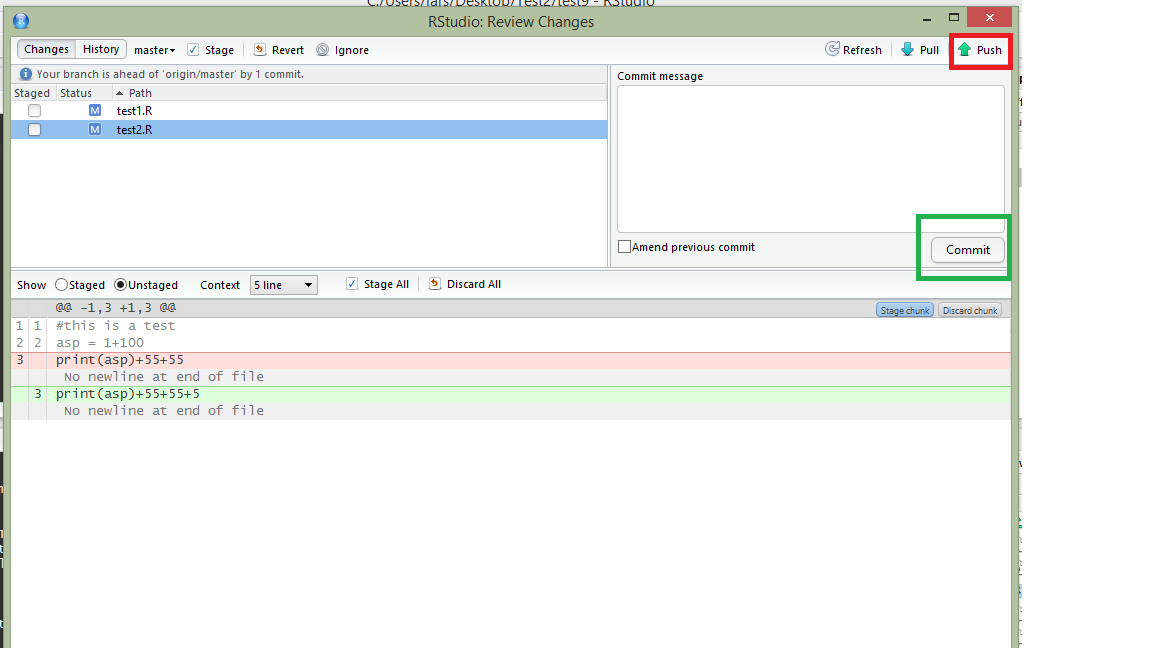1152x648 pixels.
Task: Open the Context 5 line dropdown
Action: (284, 284)
